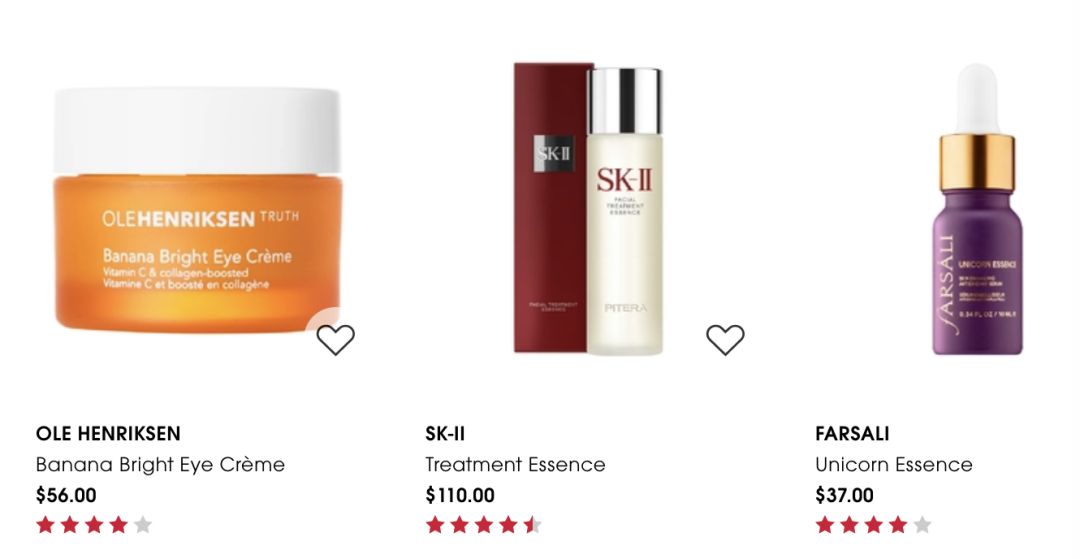Viewport: 1080px width, 559px height.
Task: Open the orange Ole Henriksen jar image
Action: 197,211
